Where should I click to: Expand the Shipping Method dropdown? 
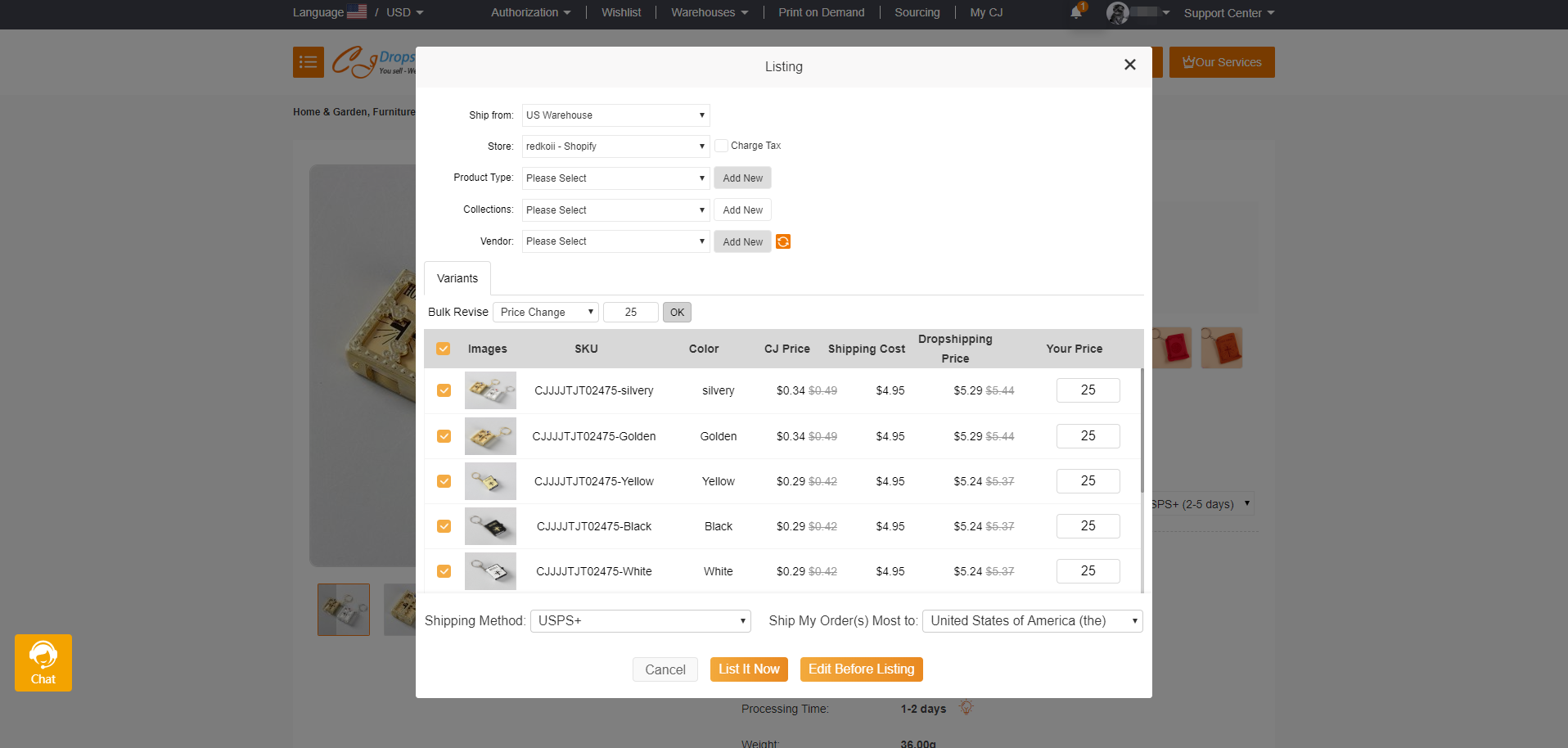640,621
